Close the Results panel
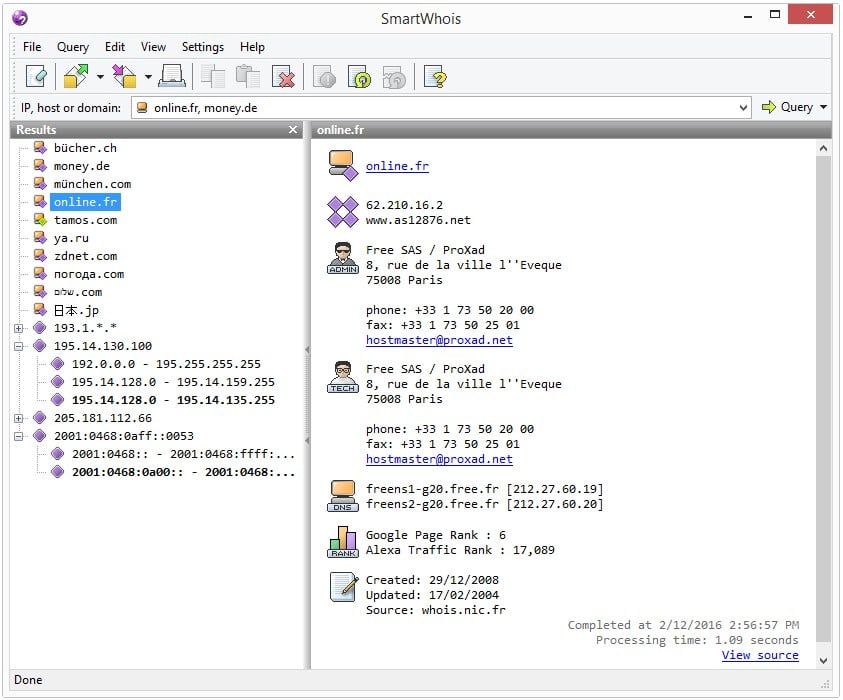The width and height of the screenshot is (843, 700). (293, 130)
